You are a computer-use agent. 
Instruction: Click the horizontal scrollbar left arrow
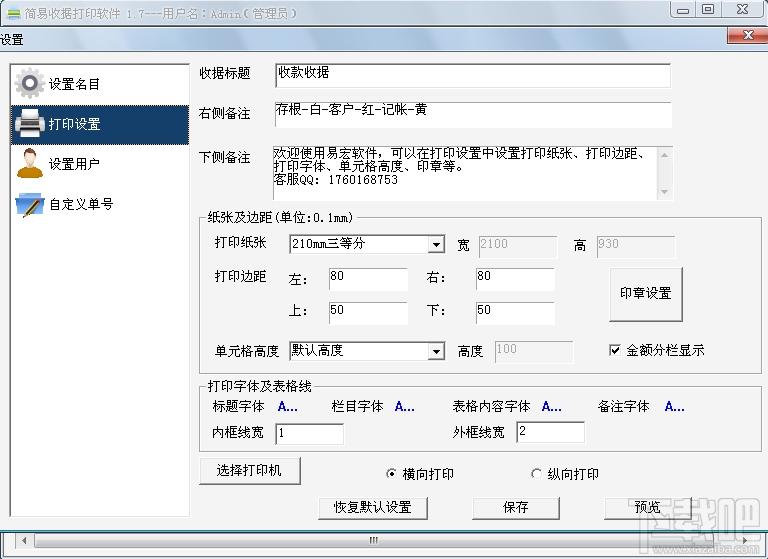point(24,540)
